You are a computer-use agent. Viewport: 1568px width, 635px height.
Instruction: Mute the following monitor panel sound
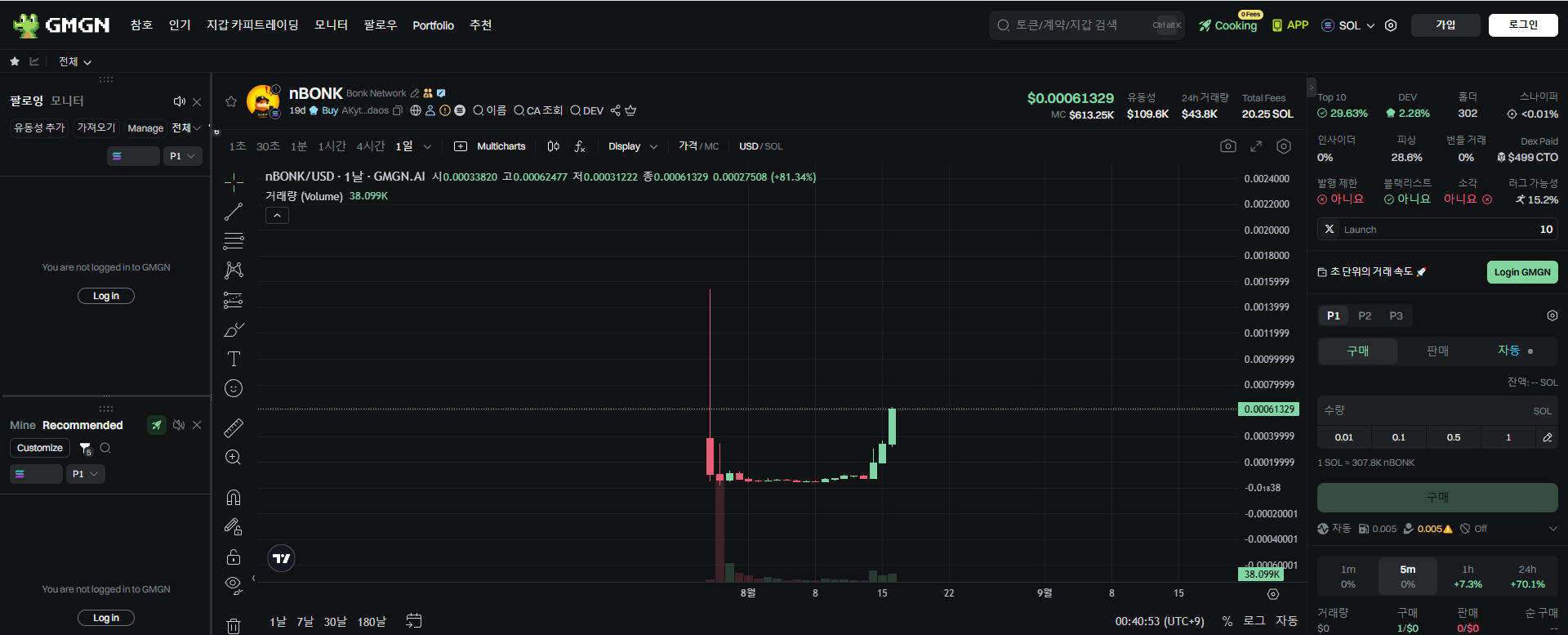click(x=180, y=101)
